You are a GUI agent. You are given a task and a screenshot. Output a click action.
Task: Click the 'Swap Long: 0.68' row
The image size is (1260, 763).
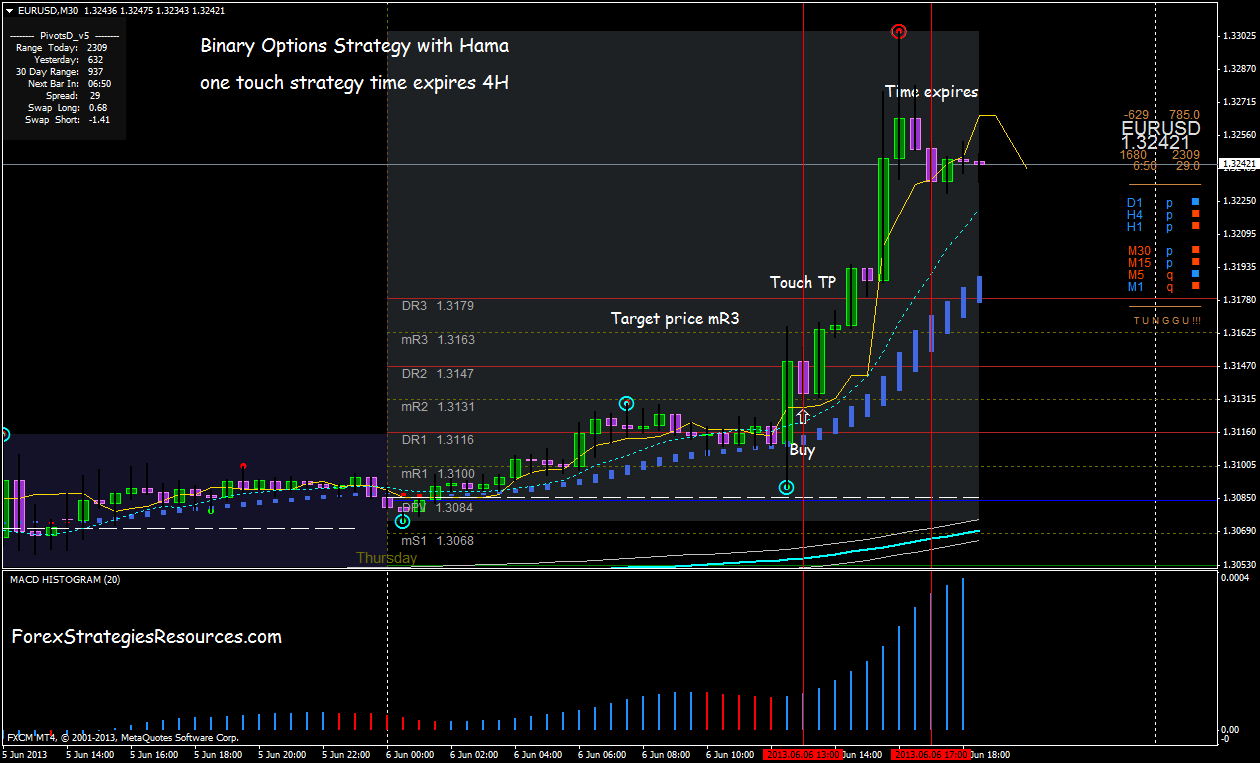pyautogui.click(x=68, y=107)
